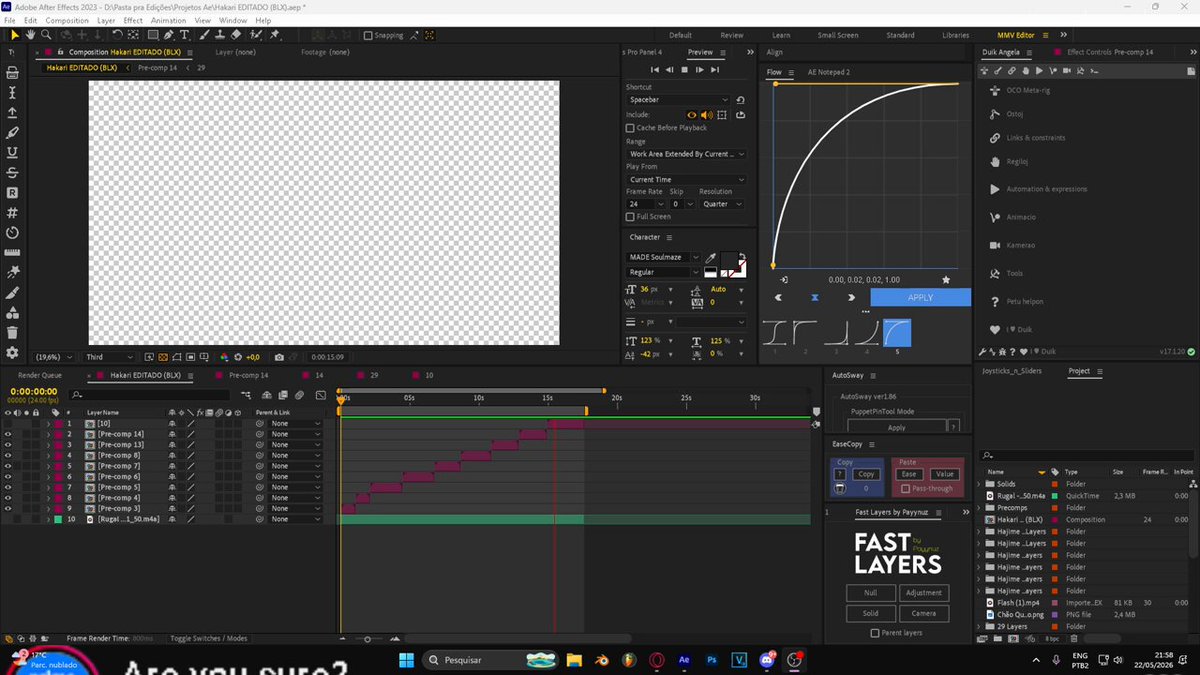Enable Cache Before Playback checkbox
1200x675 pixels.
[x=630, y=128]
